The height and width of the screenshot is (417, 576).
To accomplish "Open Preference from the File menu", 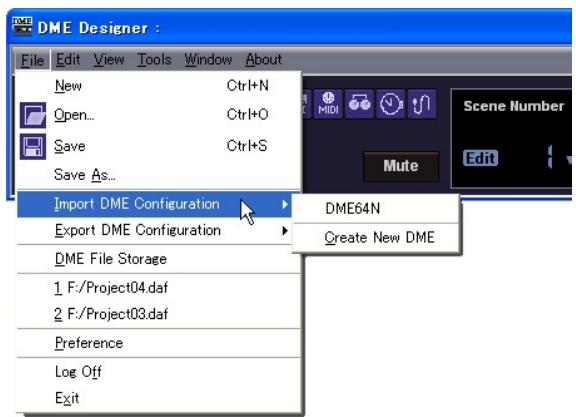I will pyautogui.click(x=159, y=343).
